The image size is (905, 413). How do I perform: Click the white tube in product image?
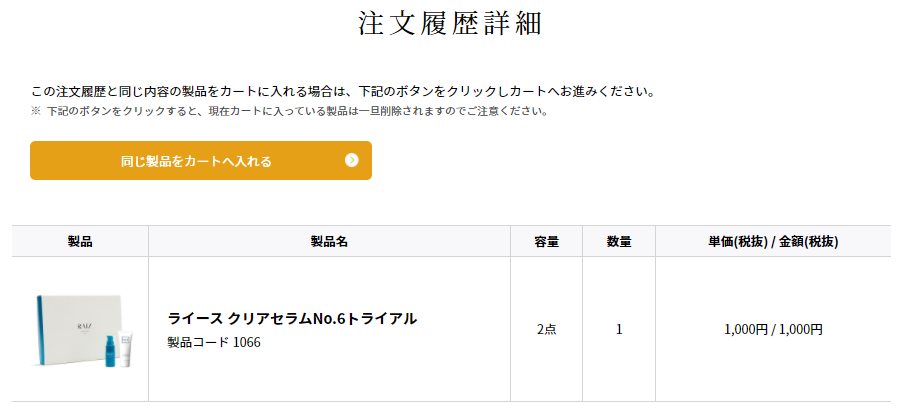click(x=127, y=348)
